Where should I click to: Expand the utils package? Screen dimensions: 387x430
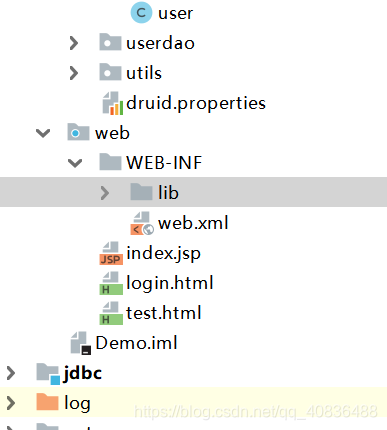74,73
